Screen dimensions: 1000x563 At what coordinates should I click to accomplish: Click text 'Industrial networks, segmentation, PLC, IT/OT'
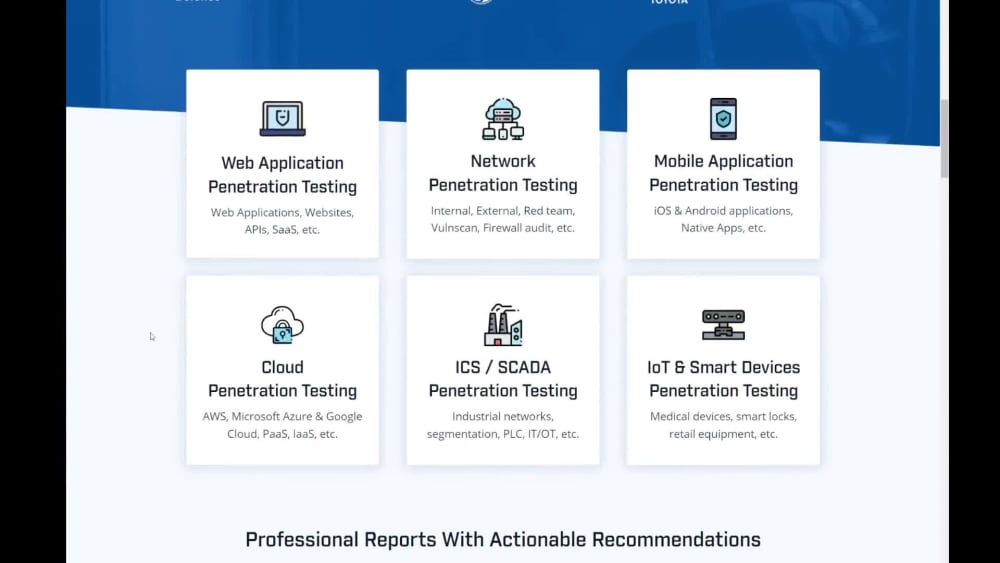coord(503,425)
